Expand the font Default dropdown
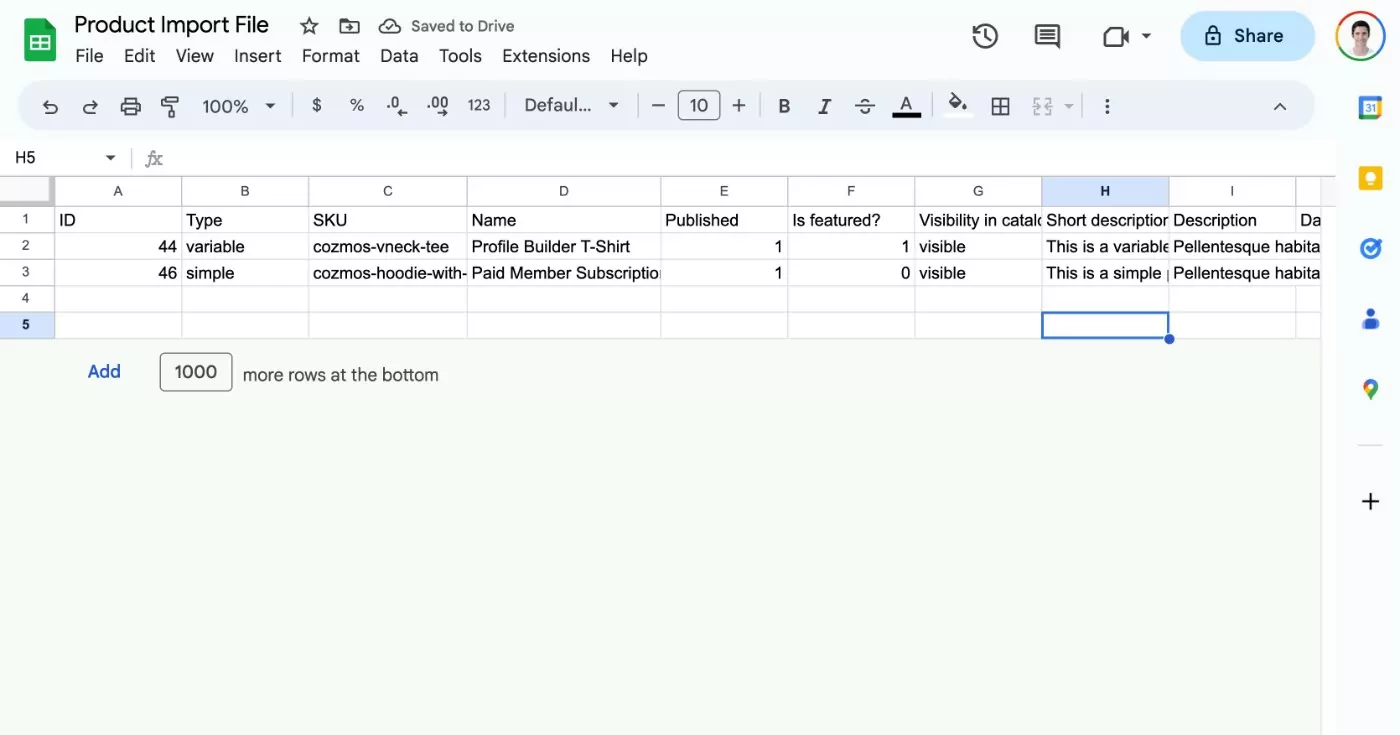Viewport: 1400px width, 735px height. click(x=572, y=106)
